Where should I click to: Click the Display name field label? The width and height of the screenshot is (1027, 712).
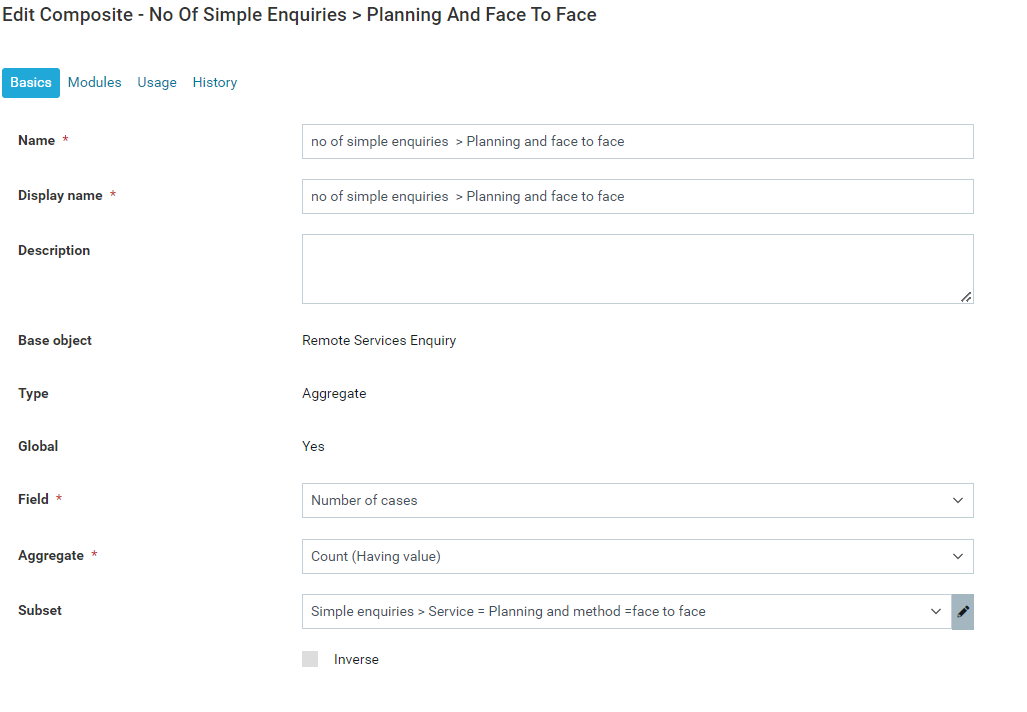[60, 195]
